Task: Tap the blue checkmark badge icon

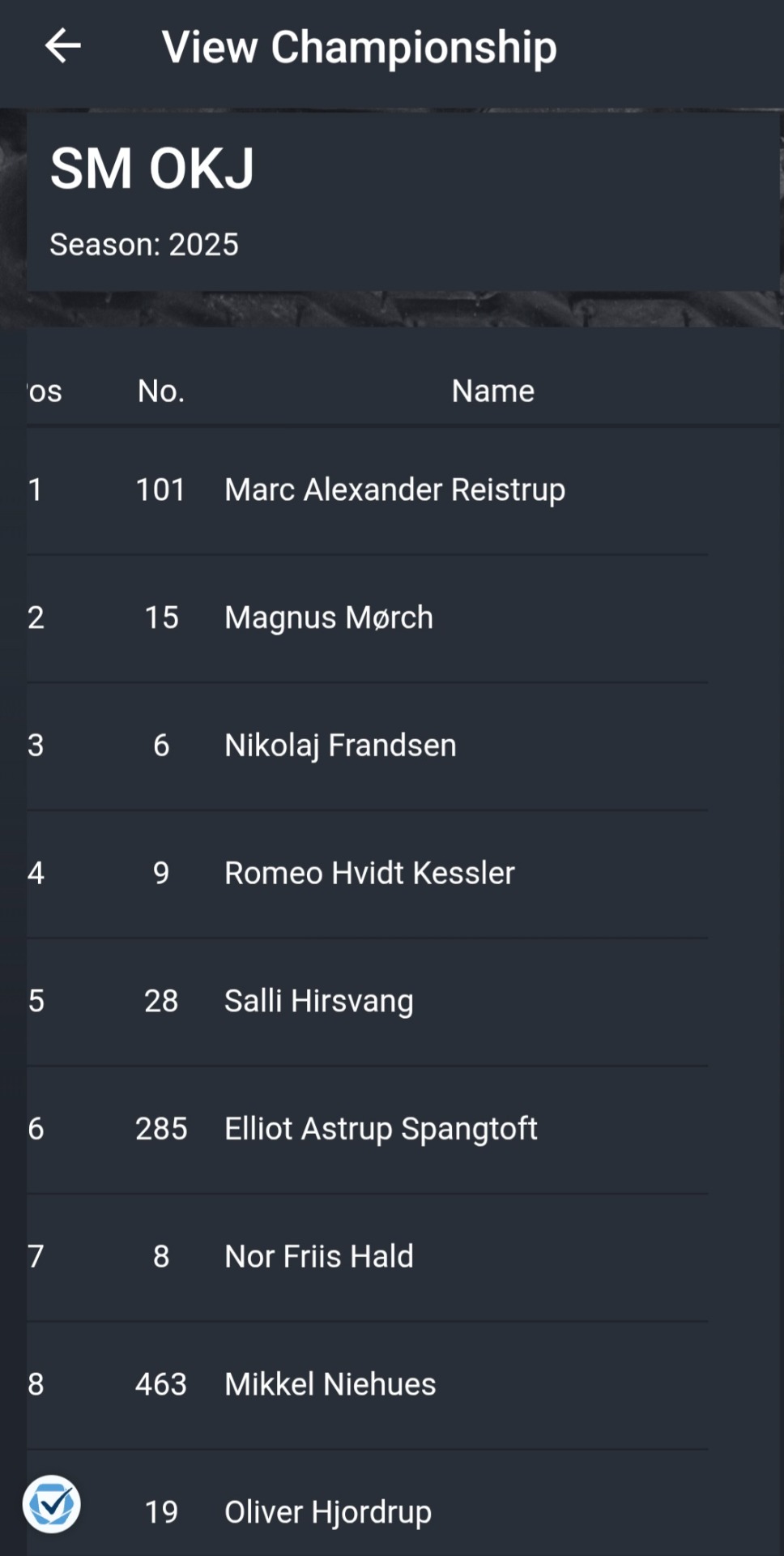Action: coord(52,1504)
